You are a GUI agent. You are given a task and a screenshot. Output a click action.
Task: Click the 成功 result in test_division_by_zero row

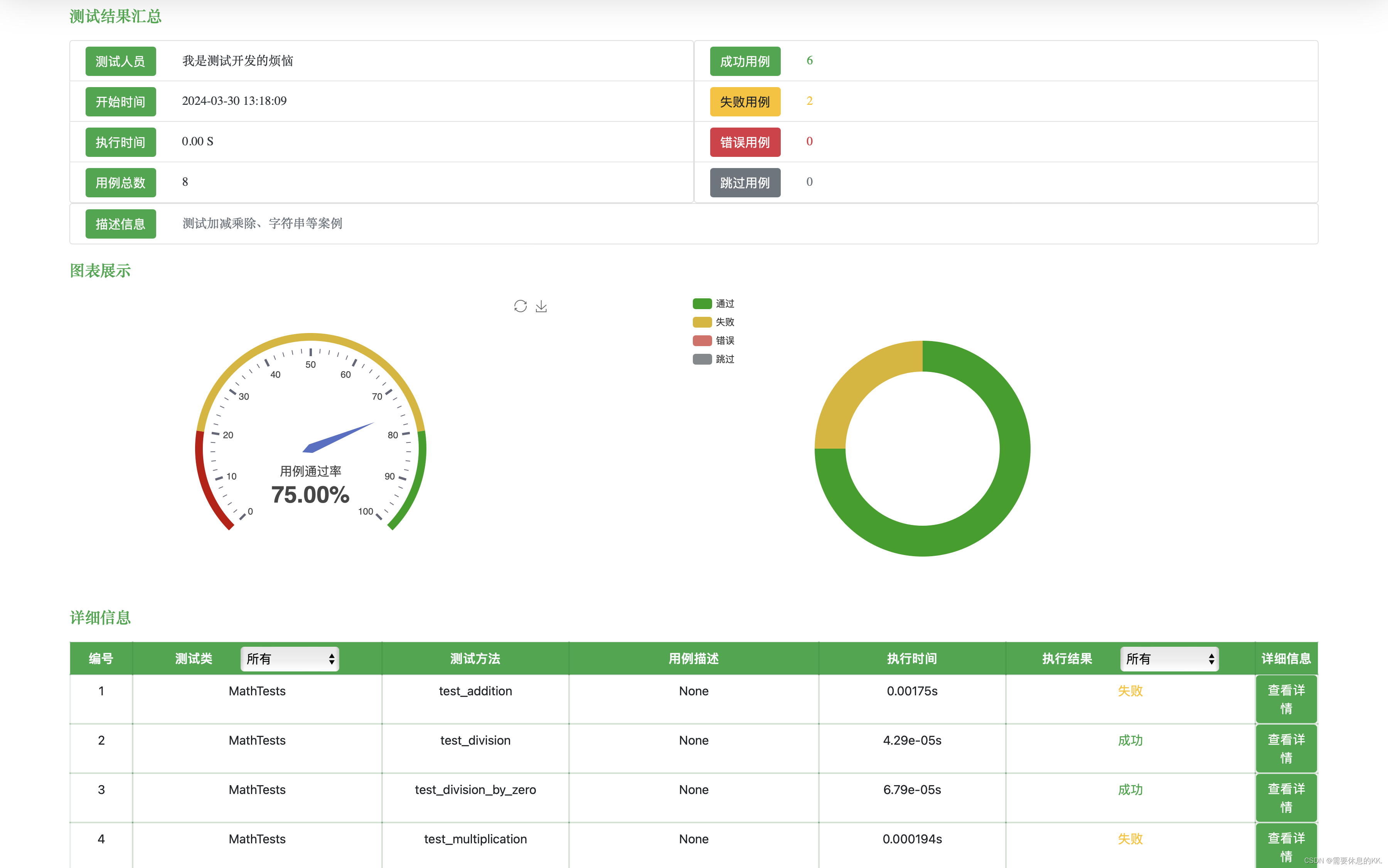1130,790
